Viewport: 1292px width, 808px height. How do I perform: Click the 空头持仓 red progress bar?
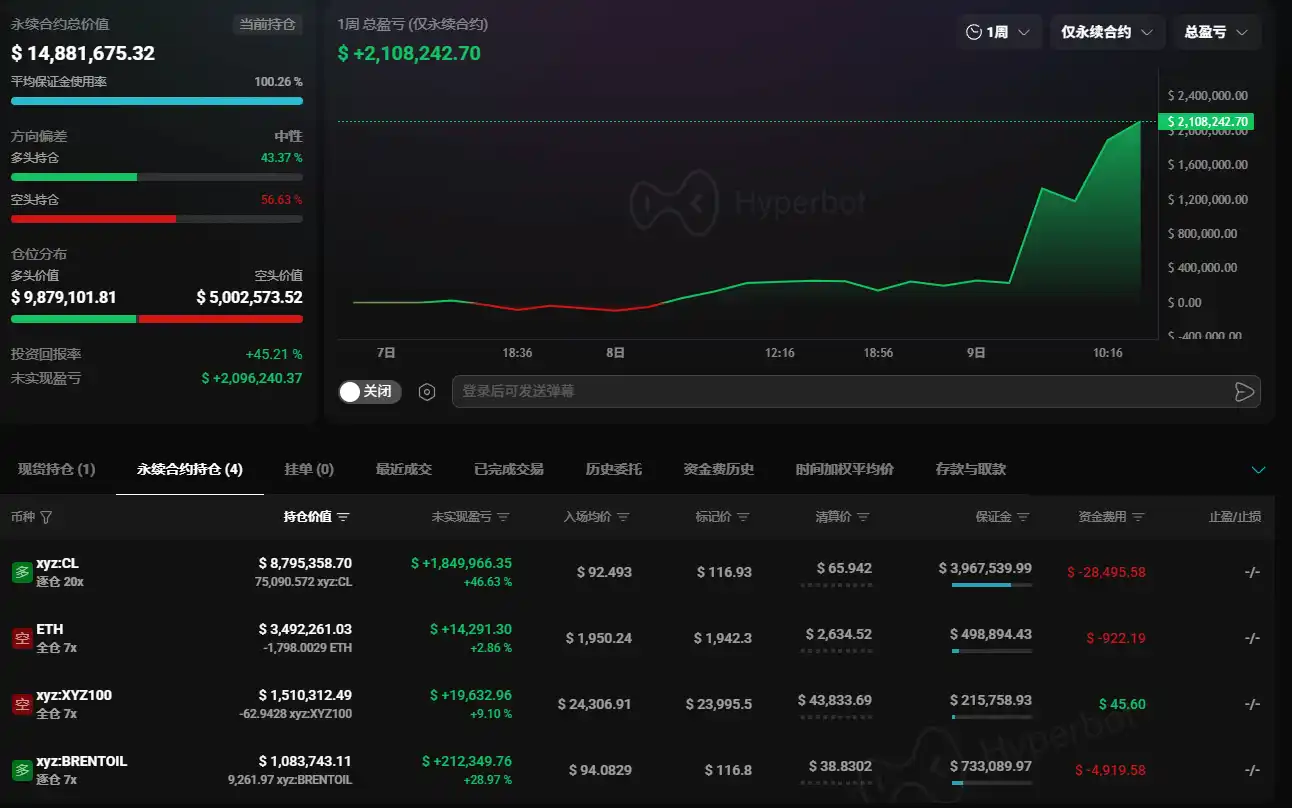coord(156,218)
